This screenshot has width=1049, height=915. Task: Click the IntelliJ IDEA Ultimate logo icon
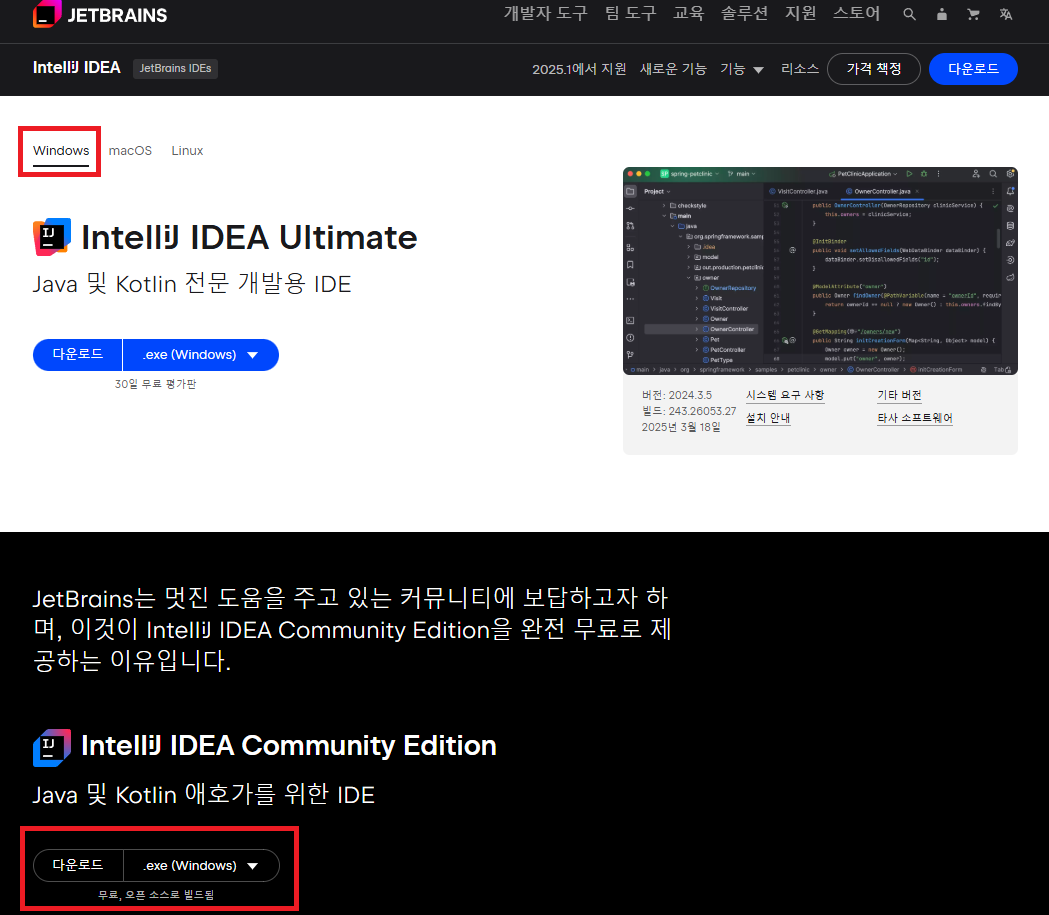point(52,237)
